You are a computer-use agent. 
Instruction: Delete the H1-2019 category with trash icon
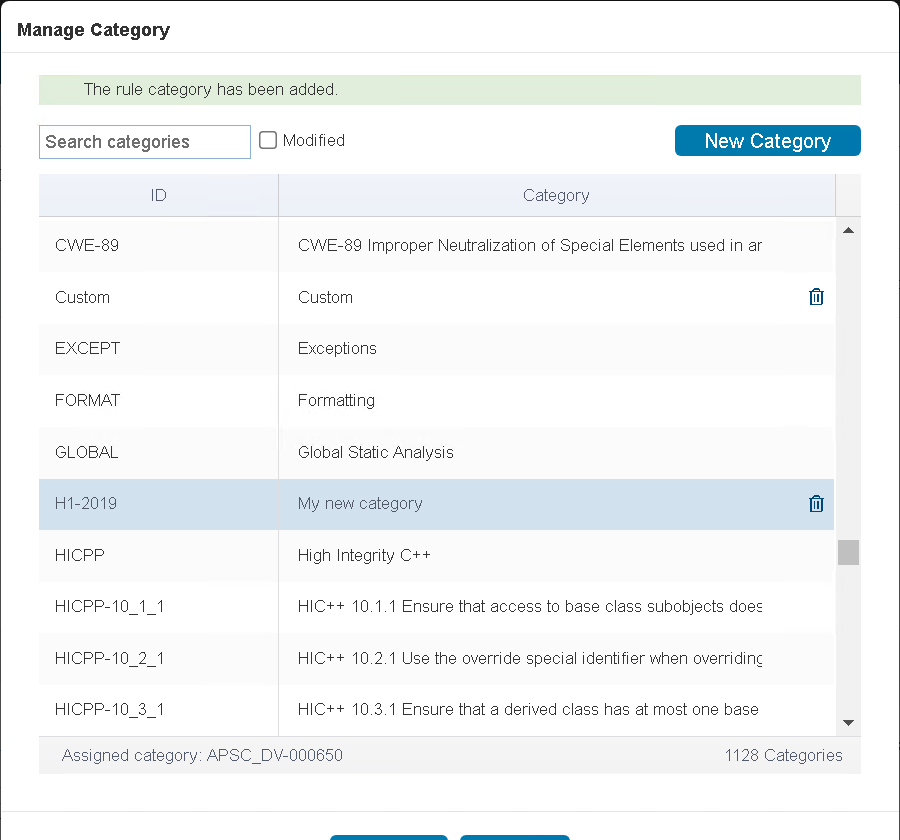point(816,504)
